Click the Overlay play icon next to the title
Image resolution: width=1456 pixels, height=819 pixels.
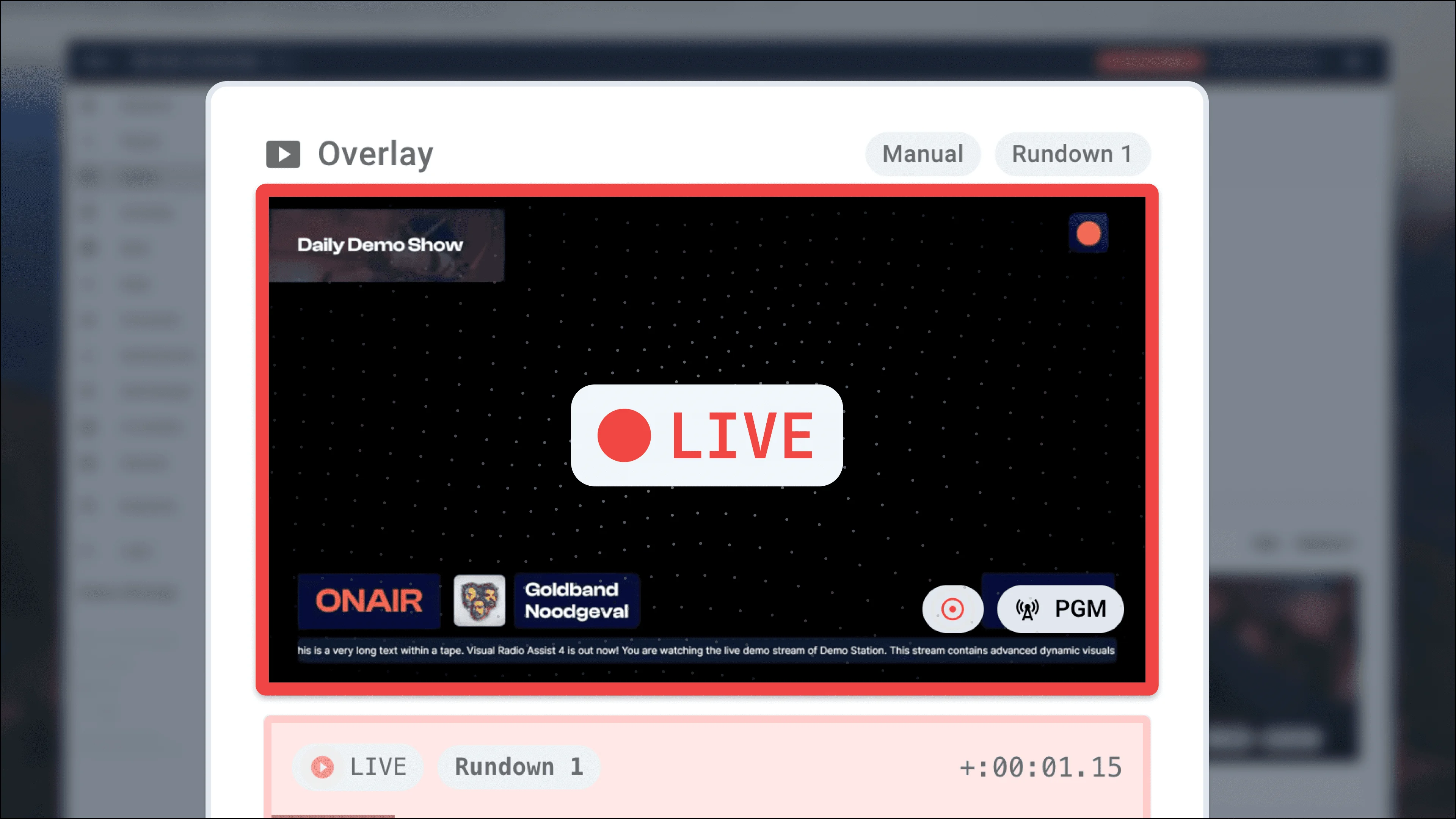[x=283, y=154]
